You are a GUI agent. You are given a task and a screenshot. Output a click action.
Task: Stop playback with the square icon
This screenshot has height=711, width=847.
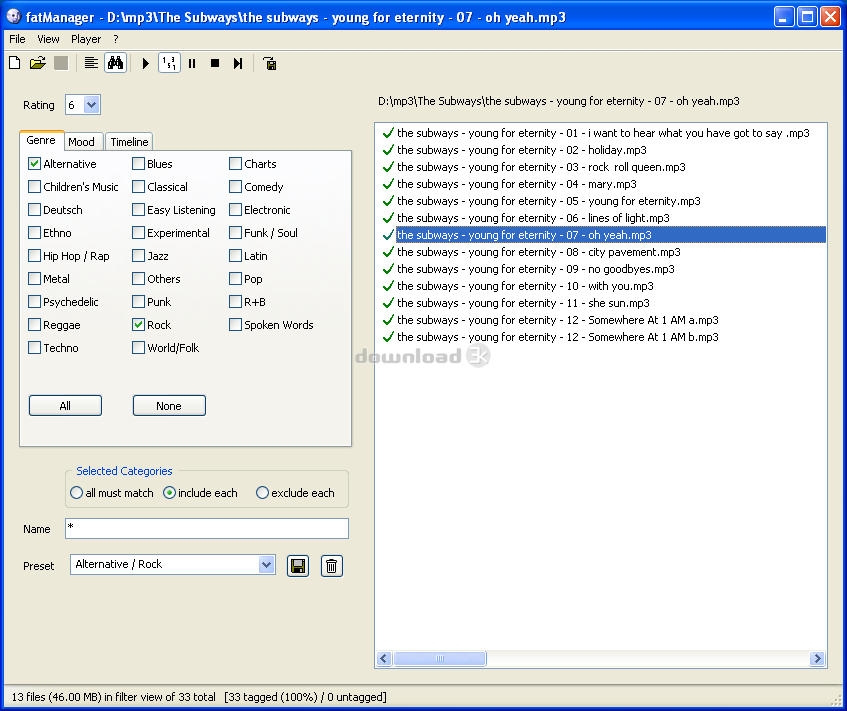pos(215,63)
